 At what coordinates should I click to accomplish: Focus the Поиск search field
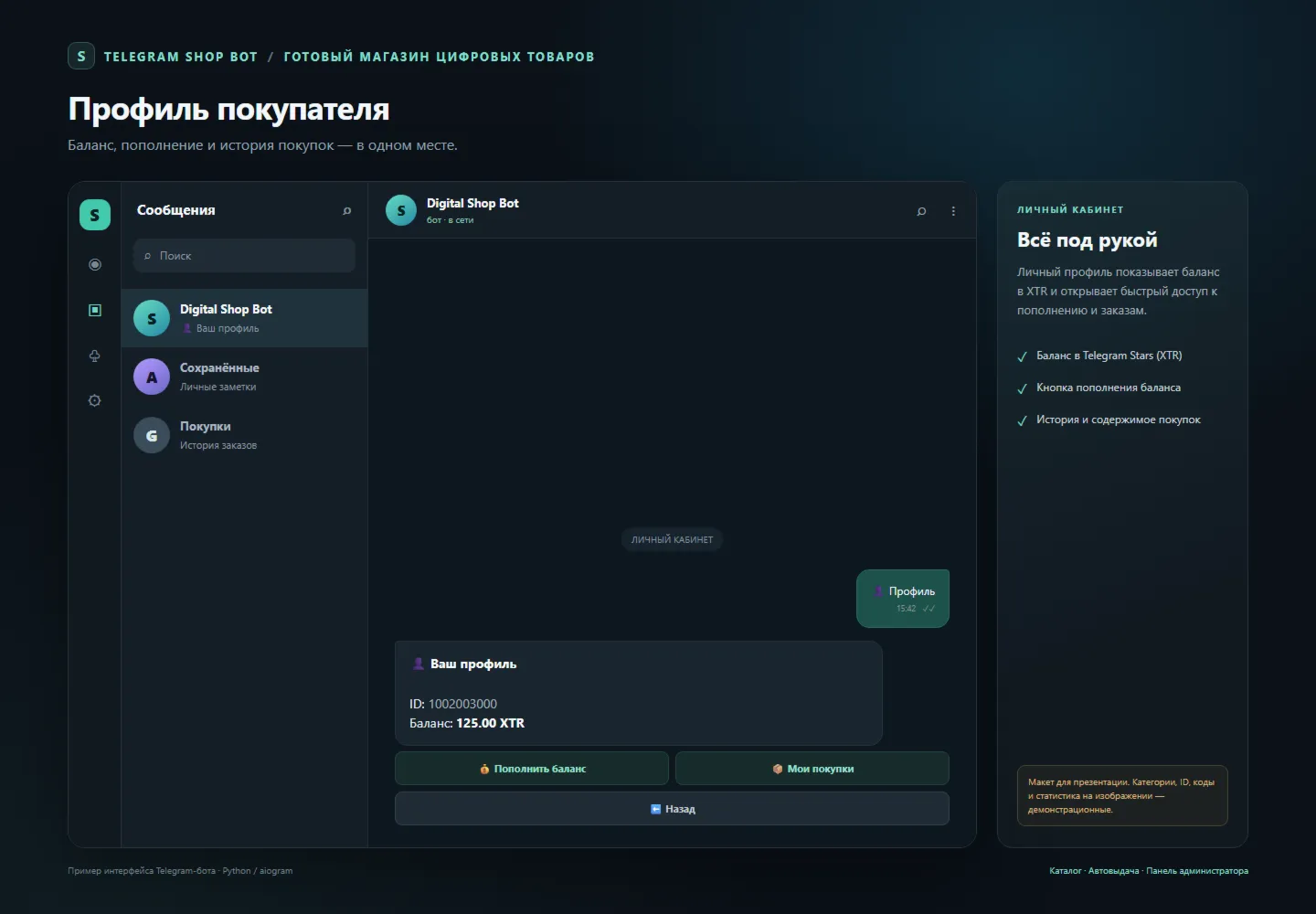(x=244, y=256)
